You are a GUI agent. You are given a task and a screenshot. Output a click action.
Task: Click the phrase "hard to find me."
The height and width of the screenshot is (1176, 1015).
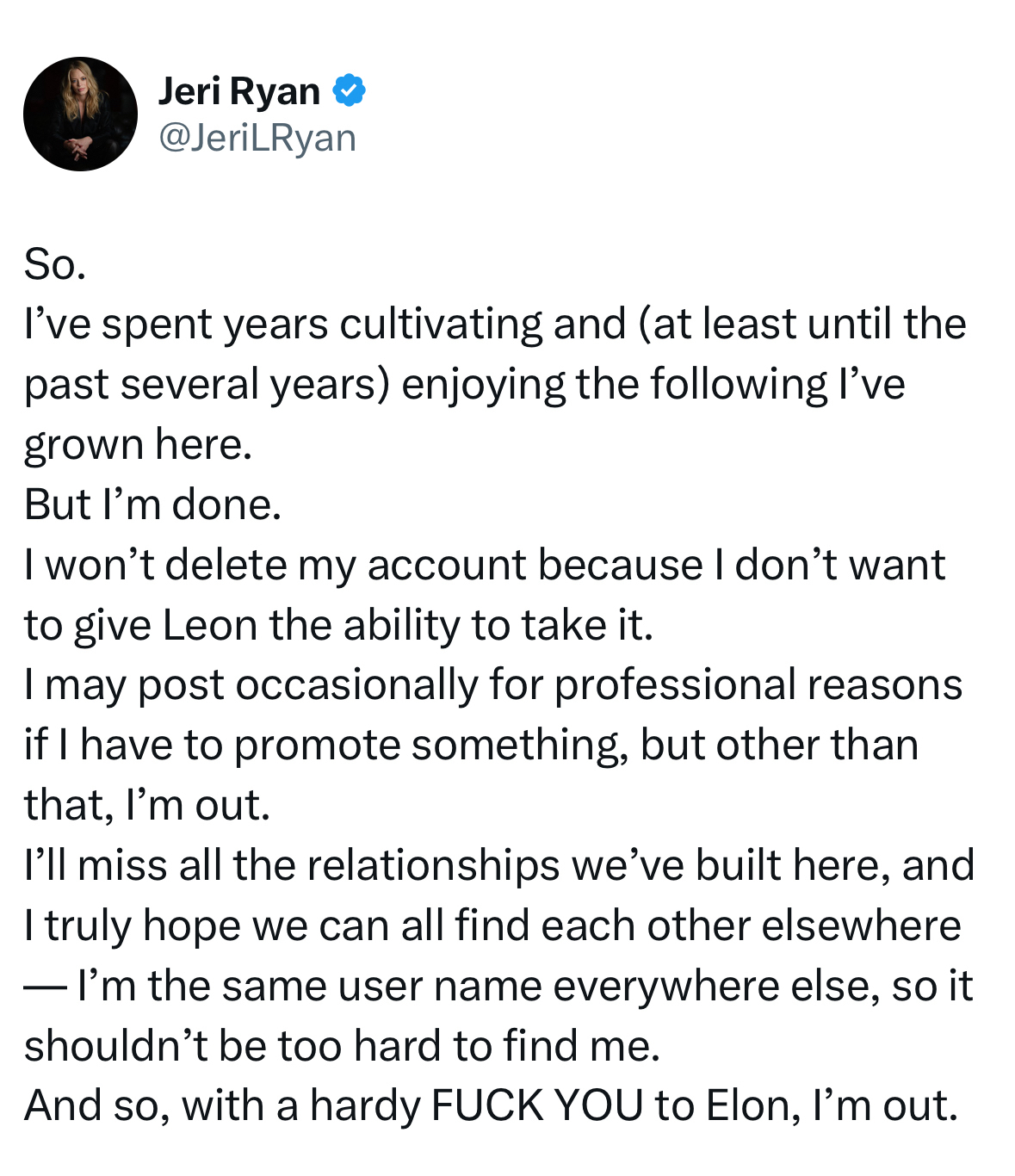click(506, 1046)
